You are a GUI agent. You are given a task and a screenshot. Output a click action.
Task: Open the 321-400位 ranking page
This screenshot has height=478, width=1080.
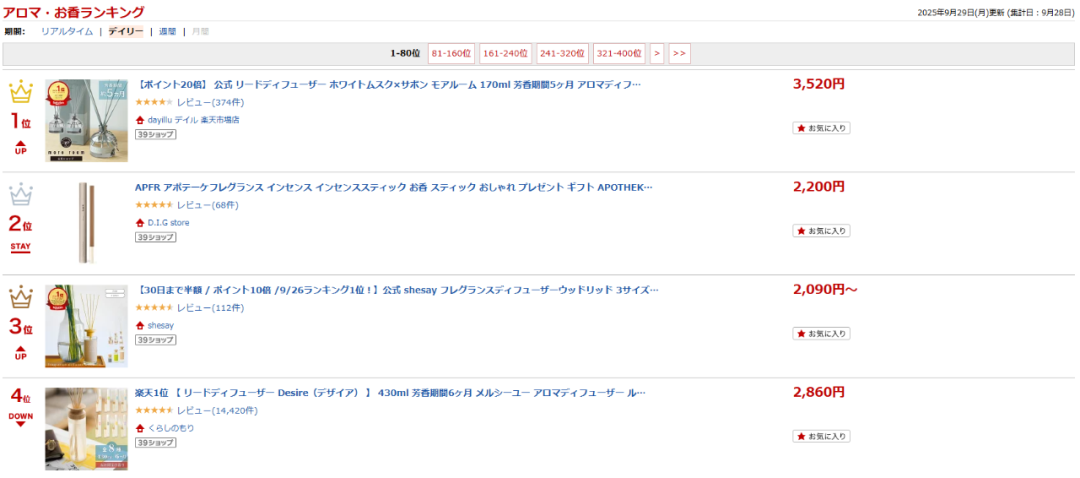(618, 53)
